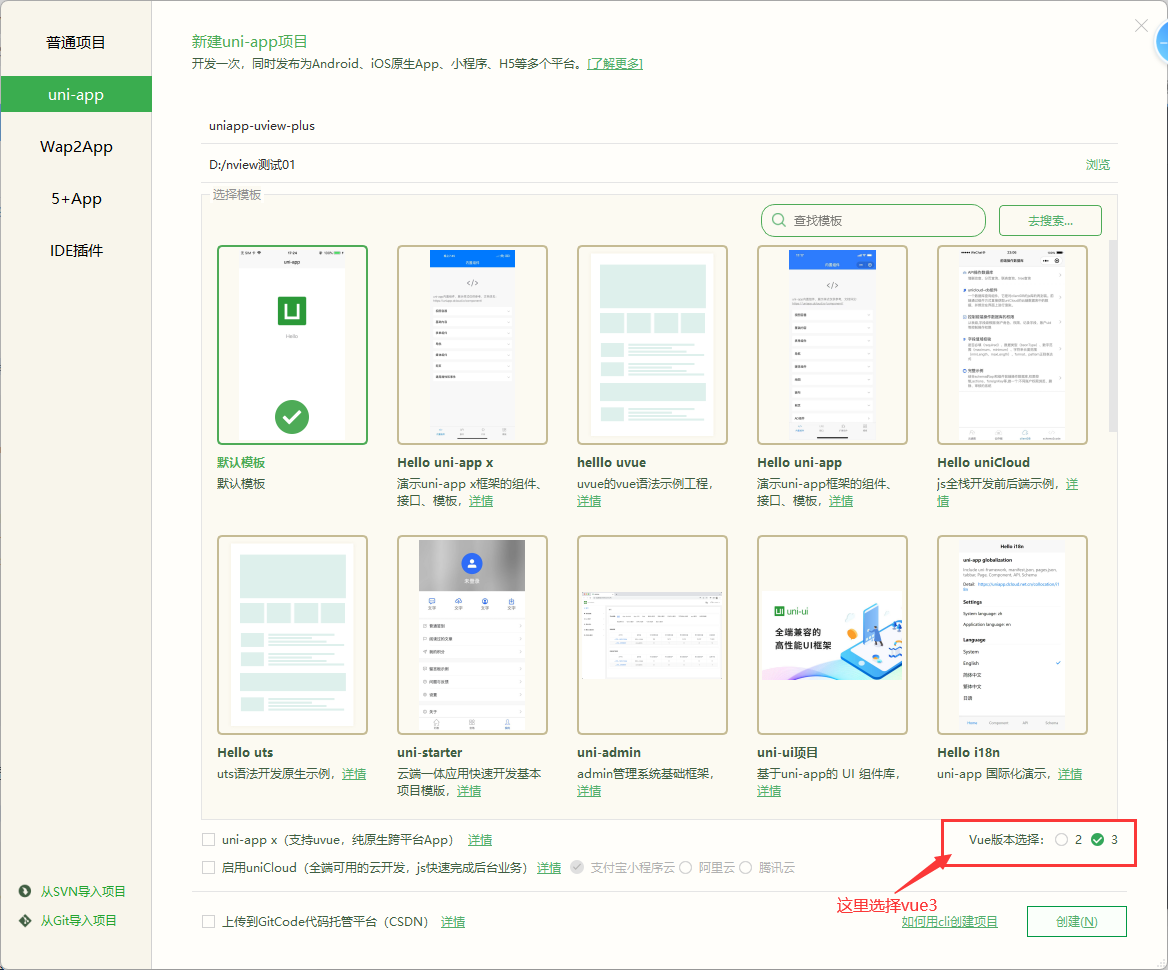Switch to the Wap2App tab

click(76, 147)
